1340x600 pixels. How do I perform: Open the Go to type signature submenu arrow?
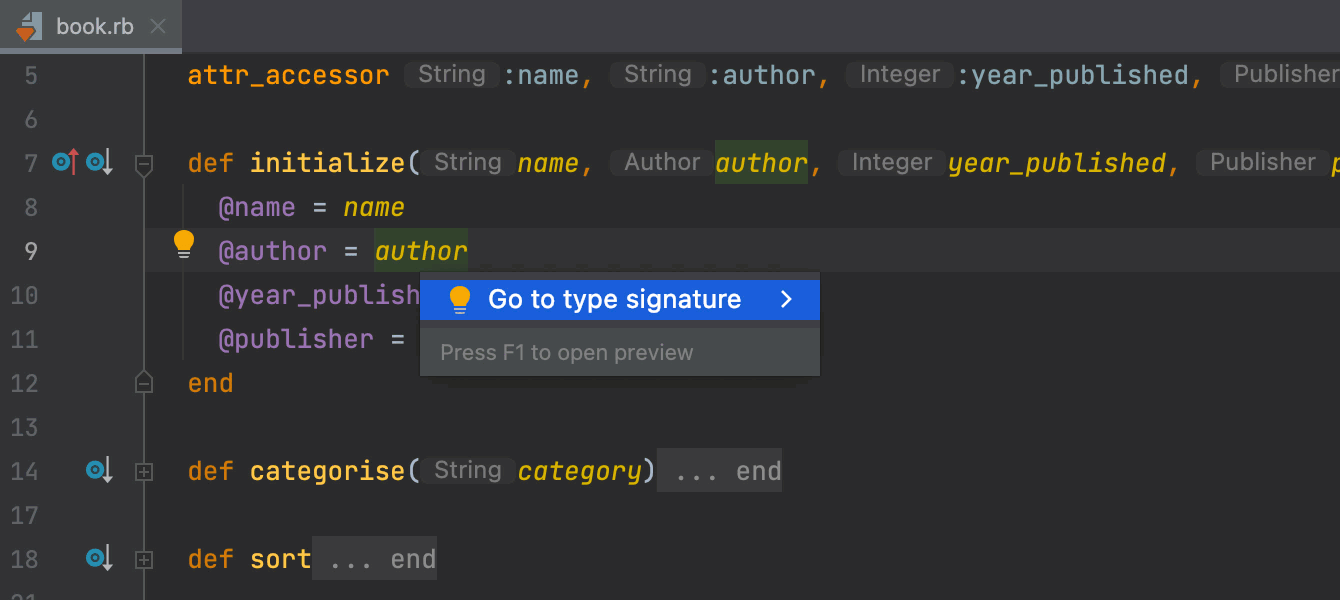(786, 300)
